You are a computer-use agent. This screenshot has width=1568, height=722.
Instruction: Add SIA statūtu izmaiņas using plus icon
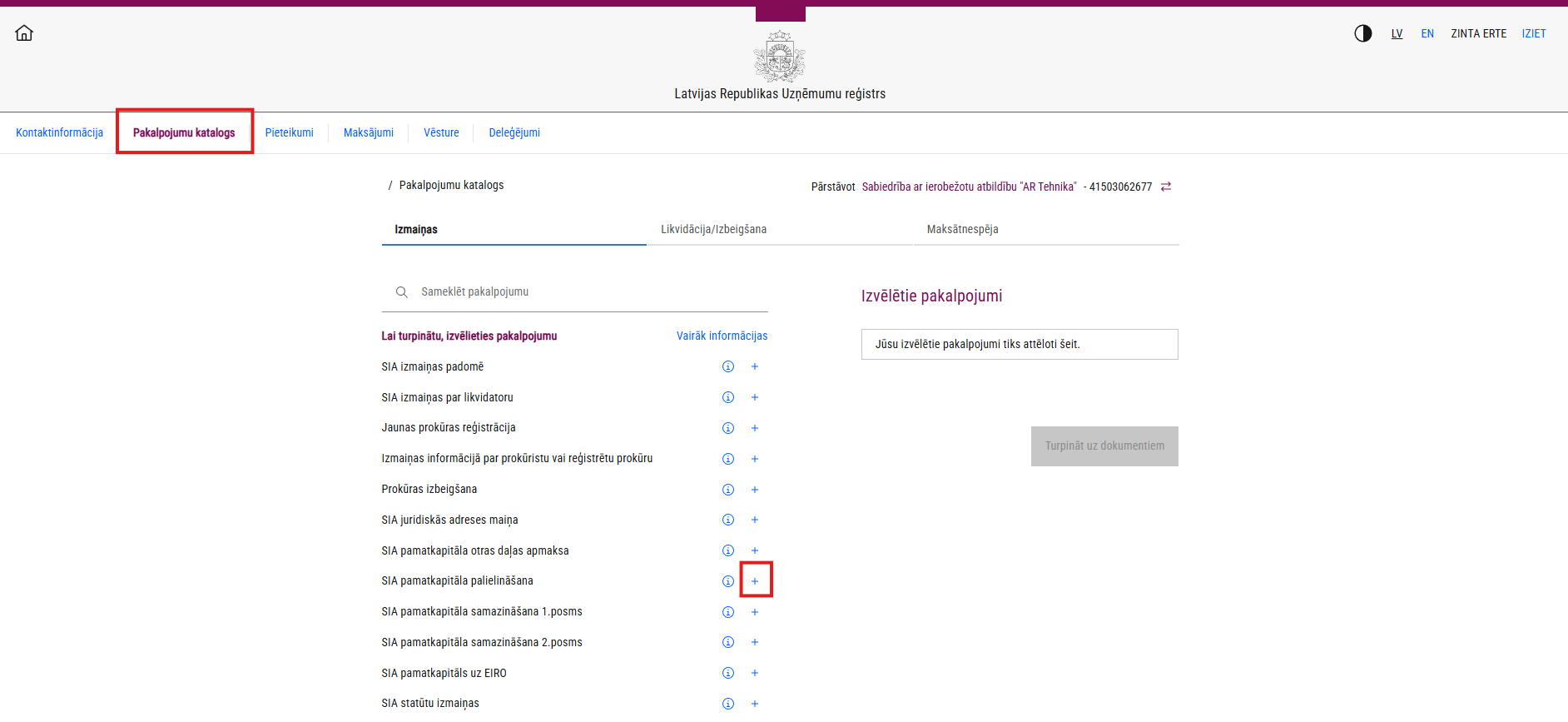(x=755, y=704)
